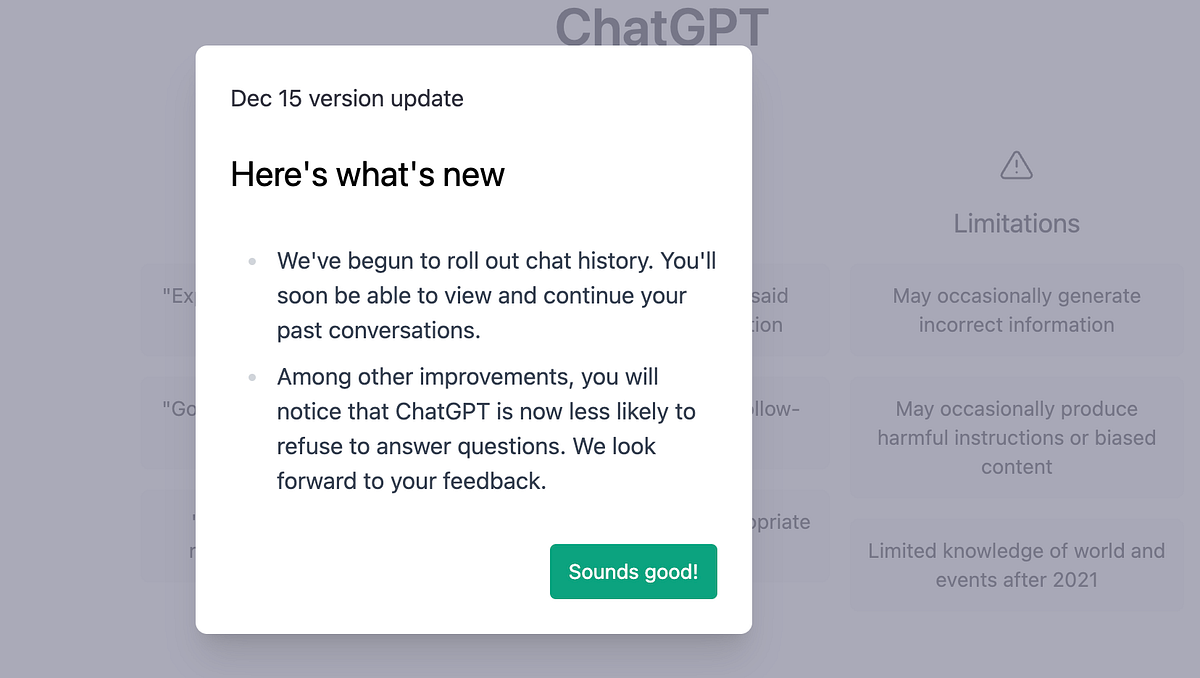Select the 'less likely to refuse' announcement text
Image resolution: width=1200 pixels, height=678 pixels.
(x=485, y=428)
